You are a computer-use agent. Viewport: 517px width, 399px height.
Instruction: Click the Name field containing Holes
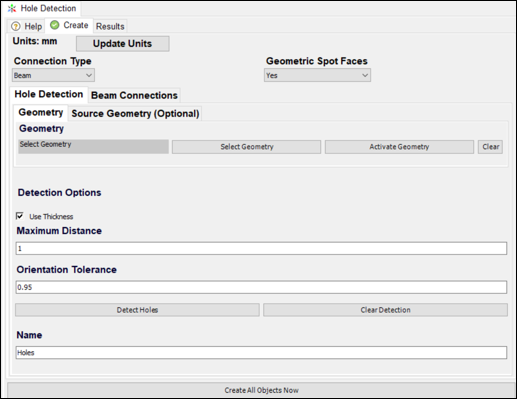click(x=261, y=352)
